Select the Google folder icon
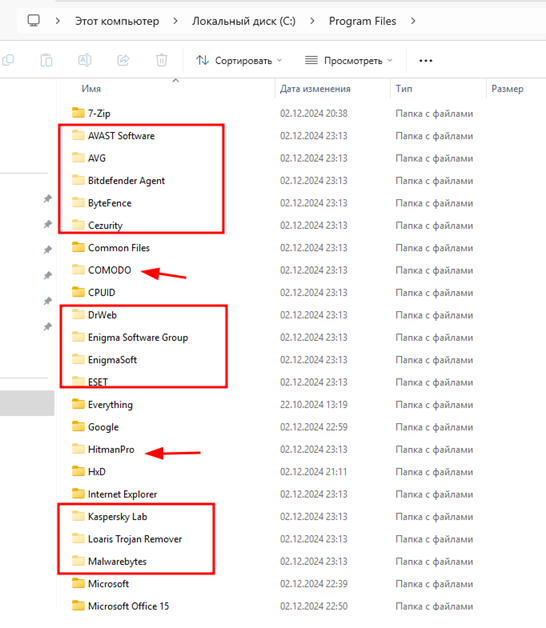This screenshot has width=546, height=628. (x=78, y=427)
